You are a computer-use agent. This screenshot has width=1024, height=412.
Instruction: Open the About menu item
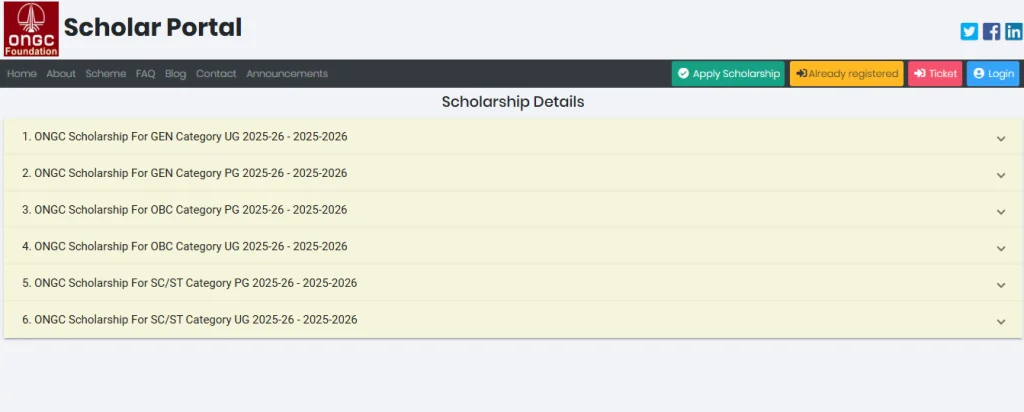[x=61, y=74]
